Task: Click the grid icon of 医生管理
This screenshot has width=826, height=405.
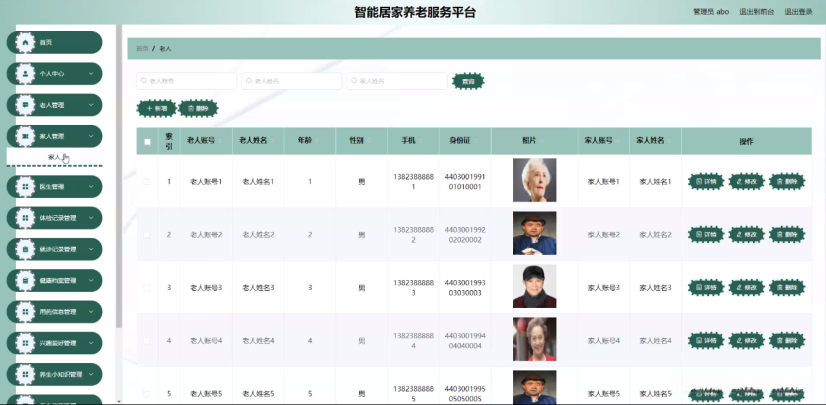Action: 25,186
